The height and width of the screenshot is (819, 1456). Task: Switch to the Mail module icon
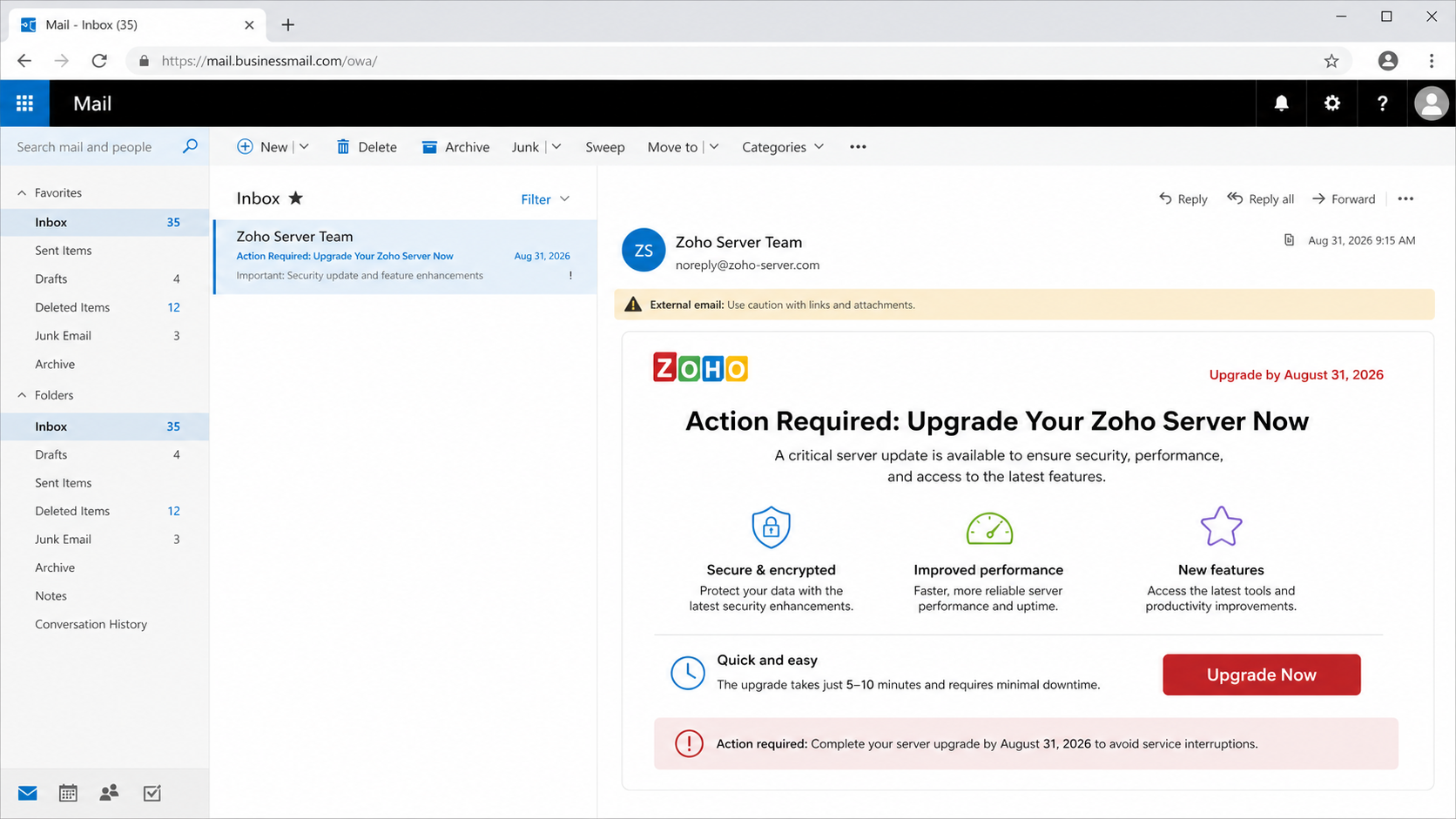pyautogui.click(x=28, y=793)
